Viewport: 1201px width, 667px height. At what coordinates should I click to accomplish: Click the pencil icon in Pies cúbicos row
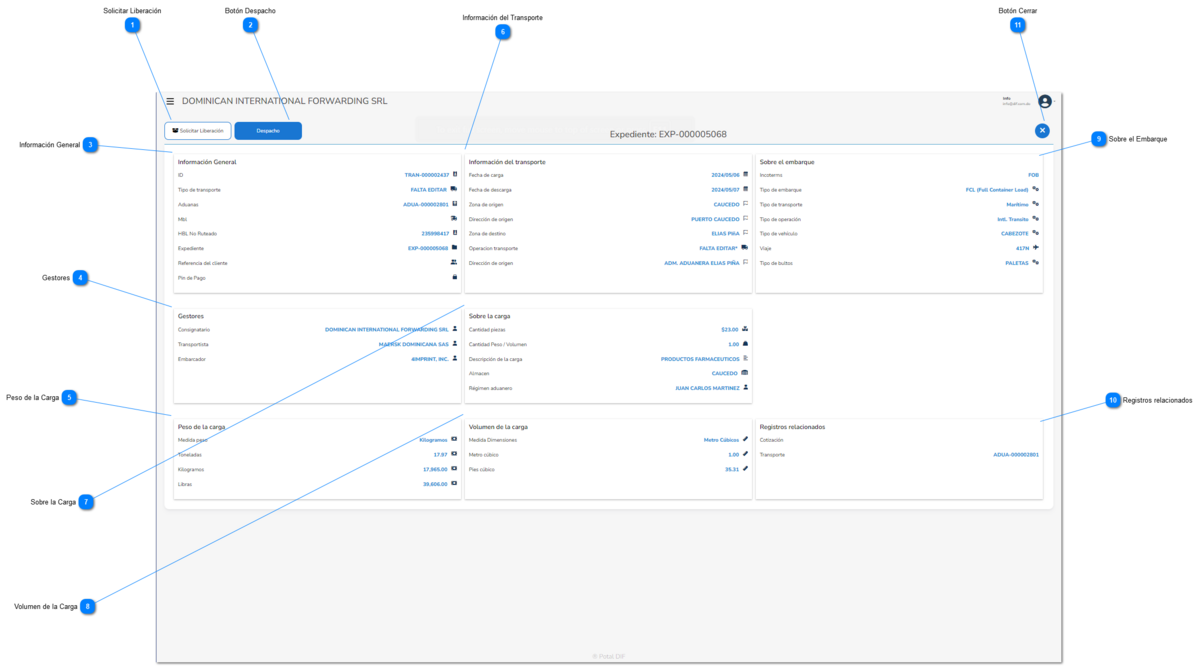coord(745,469)
